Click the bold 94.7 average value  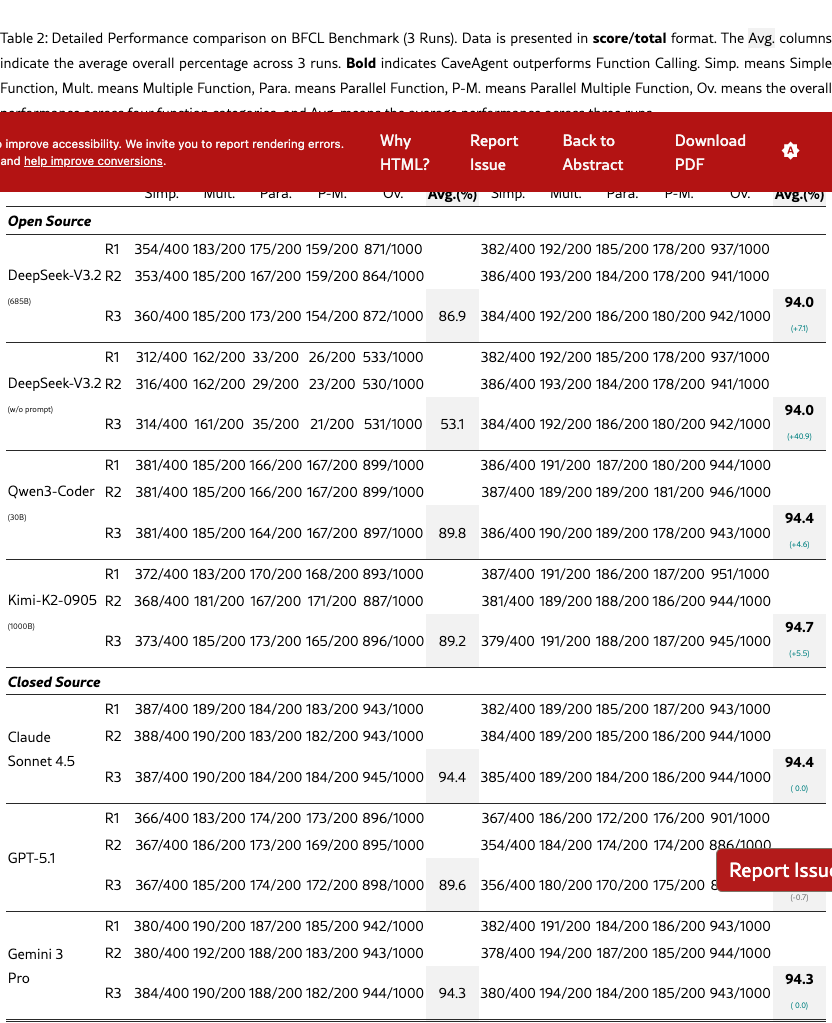(x=799, y=627)
